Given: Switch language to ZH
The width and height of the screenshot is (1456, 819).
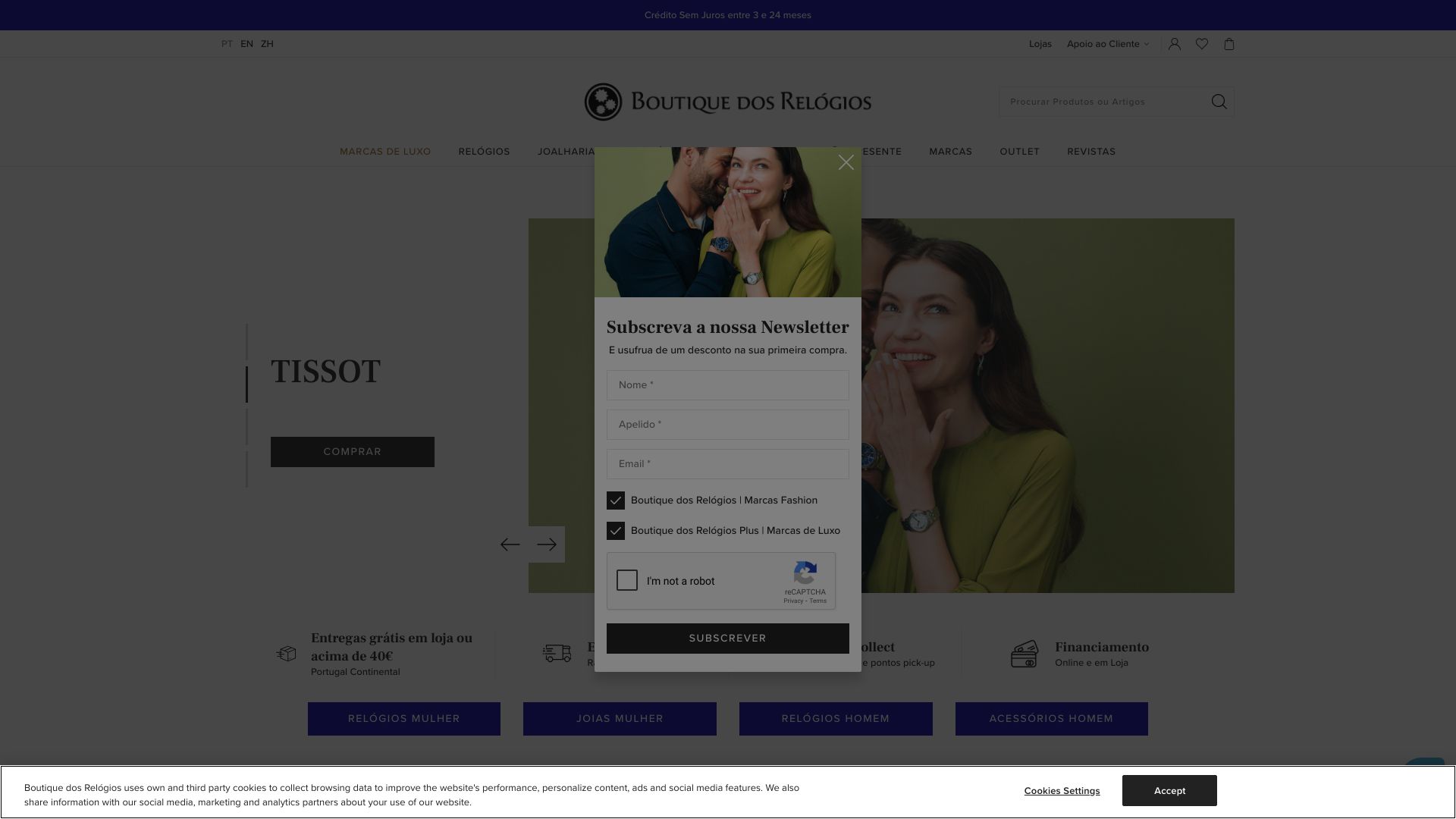Looking at the screenshot, I should 267,44.
